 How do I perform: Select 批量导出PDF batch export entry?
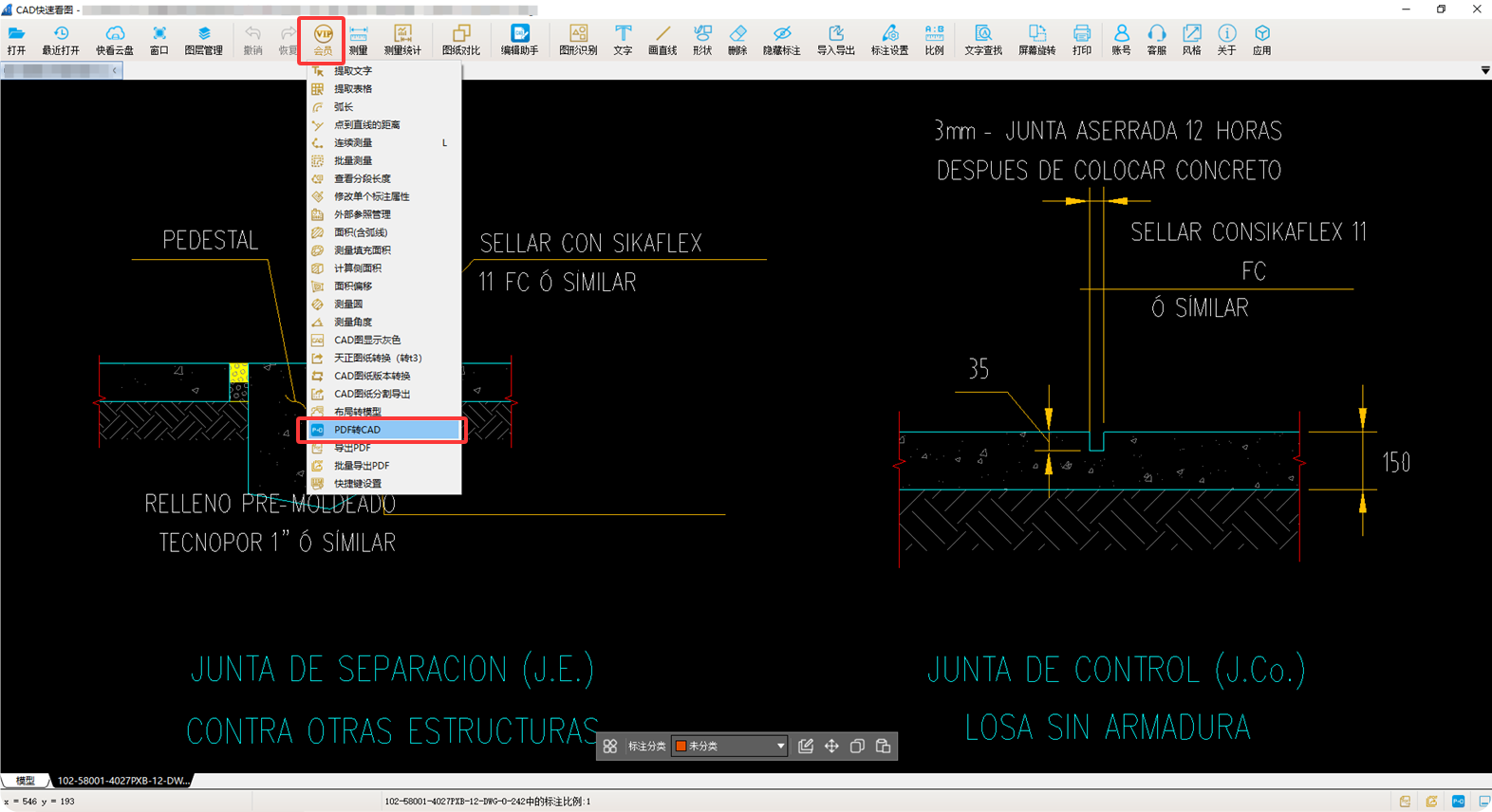coord(361,466)
